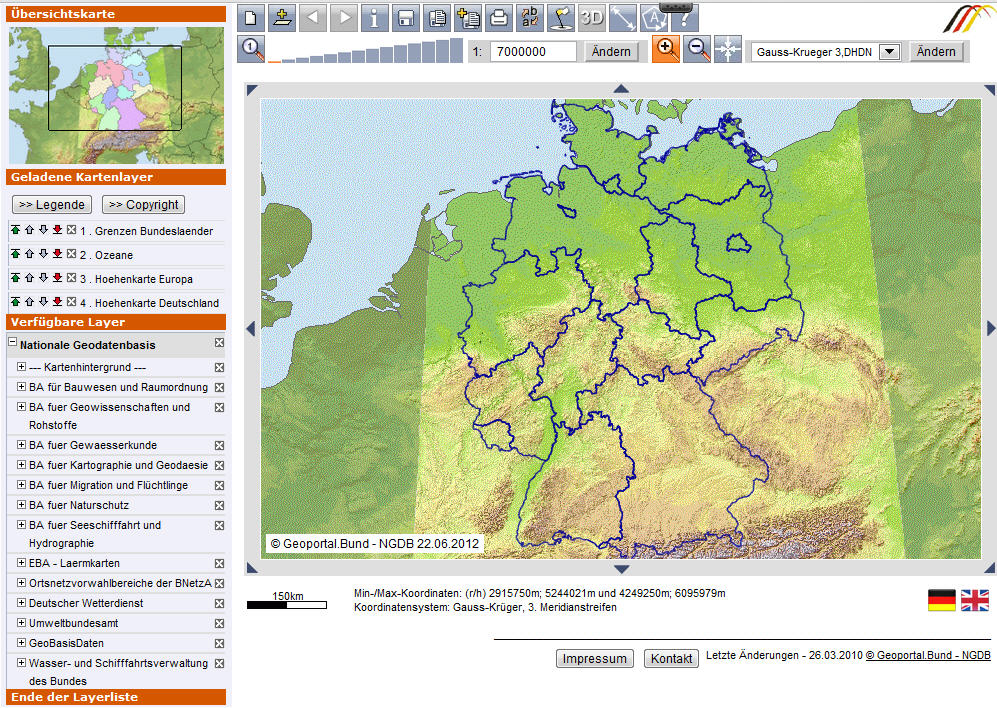This screenshot has width=997, height=708.
Task: Click the tallest bar of zoom level slider
Action: [x=456, y=52]
